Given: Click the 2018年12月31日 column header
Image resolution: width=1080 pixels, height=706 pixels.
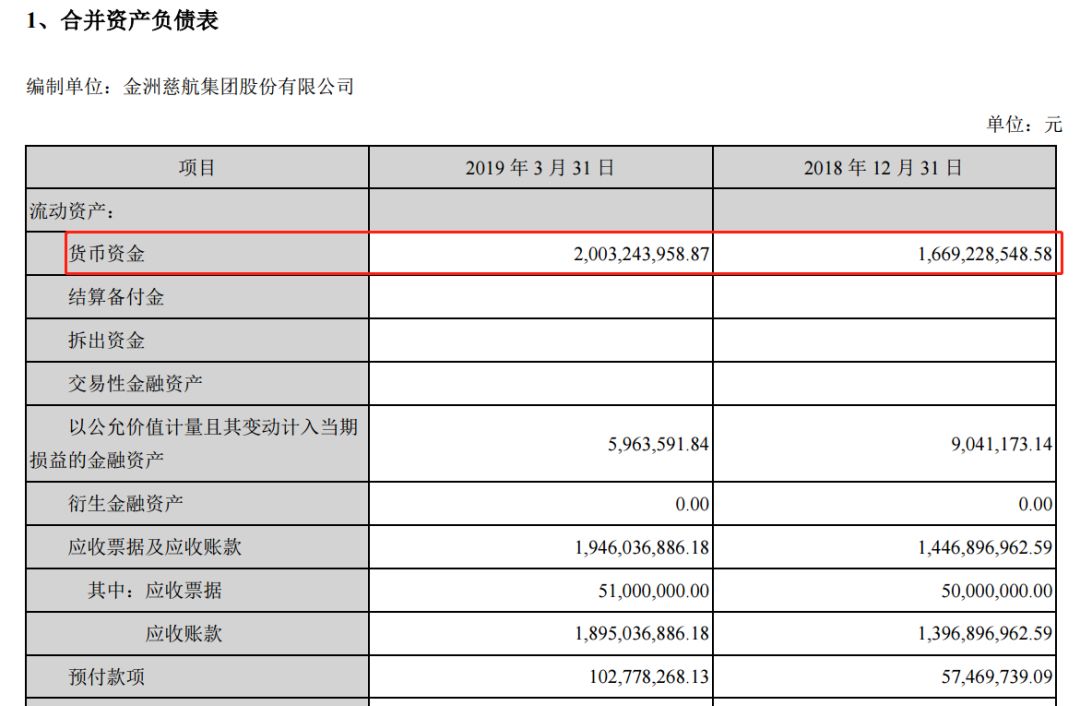Looking at the screenshot, I should coord(883,167).
